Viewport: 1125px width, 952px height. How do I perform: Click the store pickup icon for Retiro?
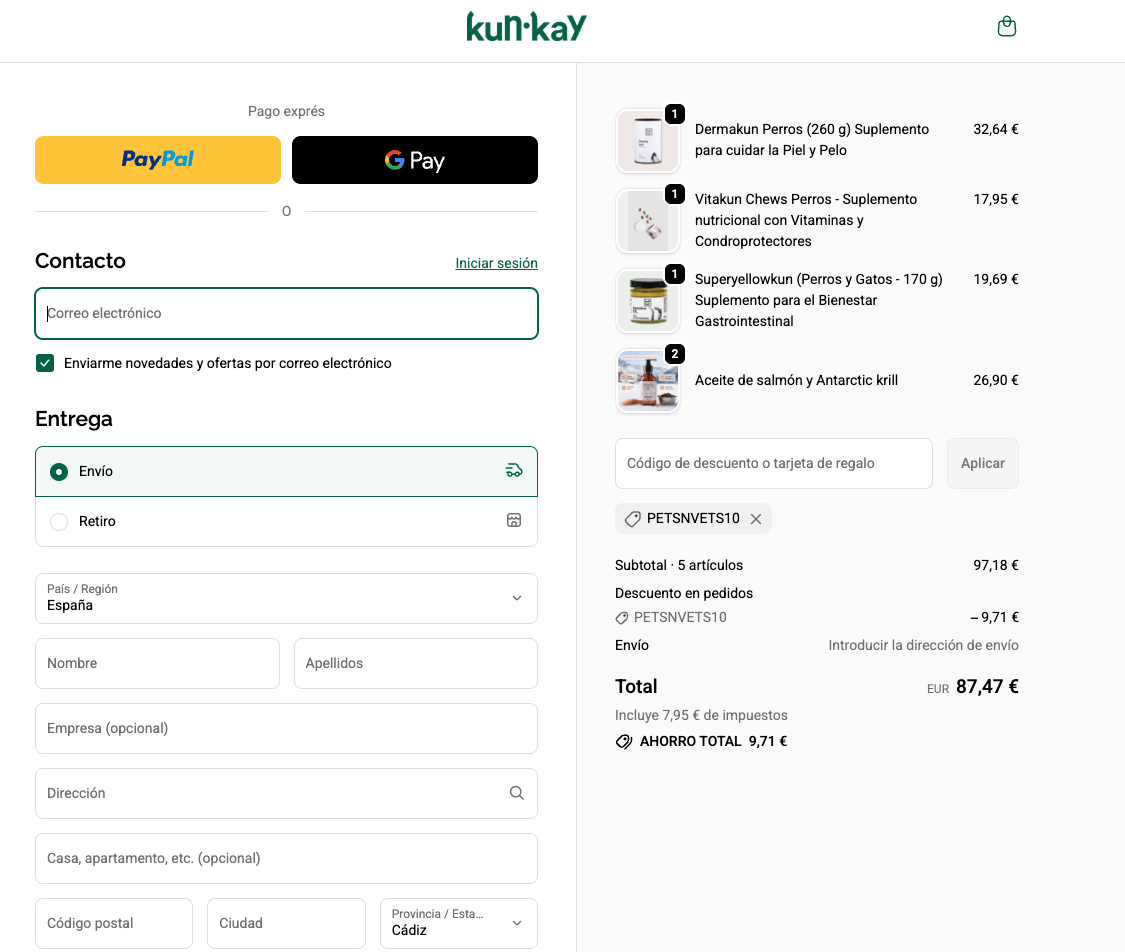514,521
